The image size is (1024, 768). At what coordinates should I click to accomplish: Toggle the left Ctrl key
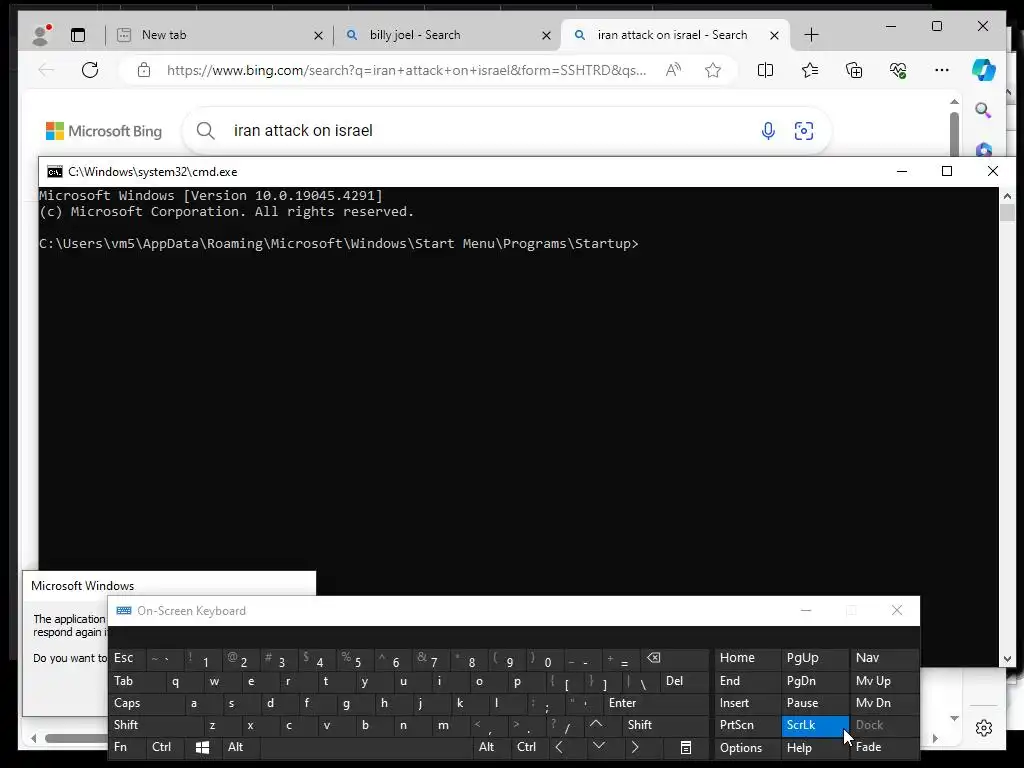point(166,748)
